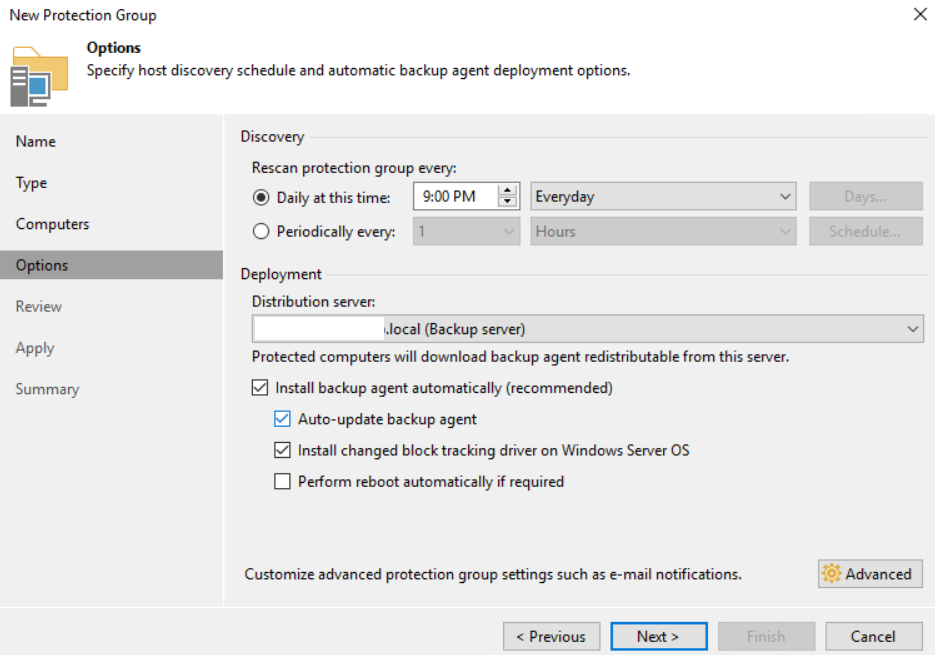Click the Next button
This screenshot has width=935, height=655.
[658, 636]
